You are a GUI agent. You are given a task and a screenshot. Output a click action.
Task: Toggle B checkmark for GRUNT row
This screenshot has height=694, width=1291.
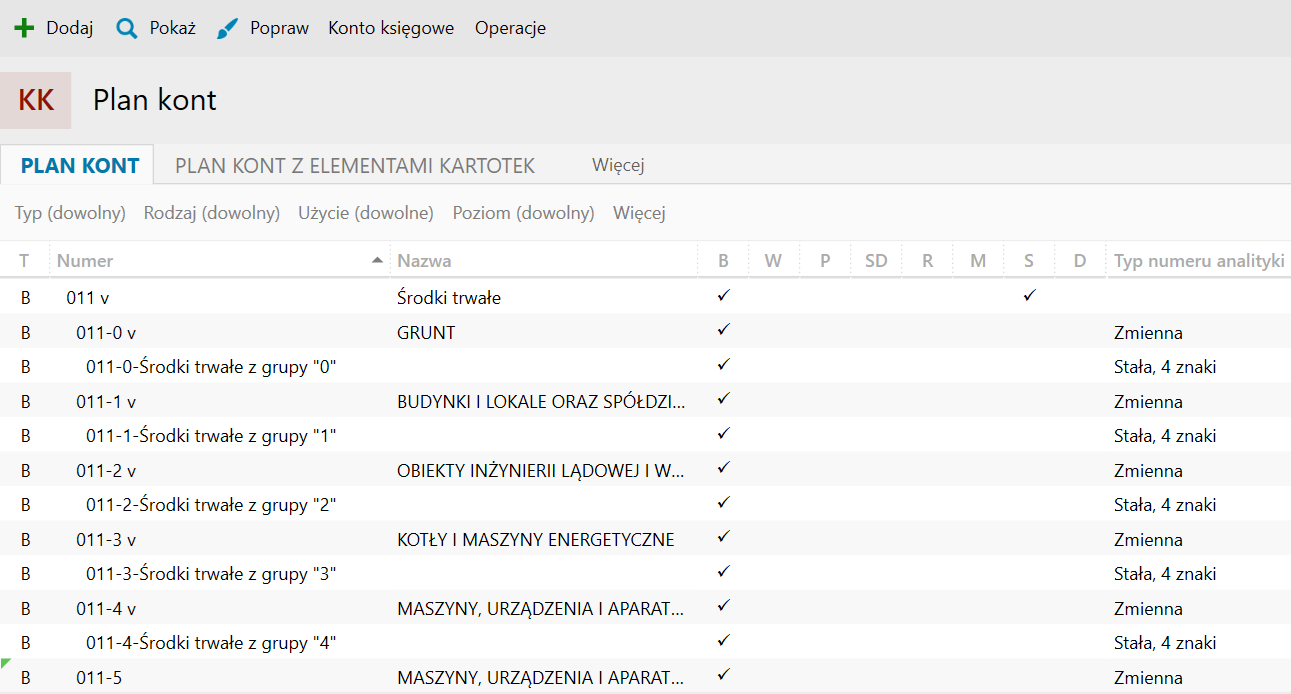click(724, 330)
